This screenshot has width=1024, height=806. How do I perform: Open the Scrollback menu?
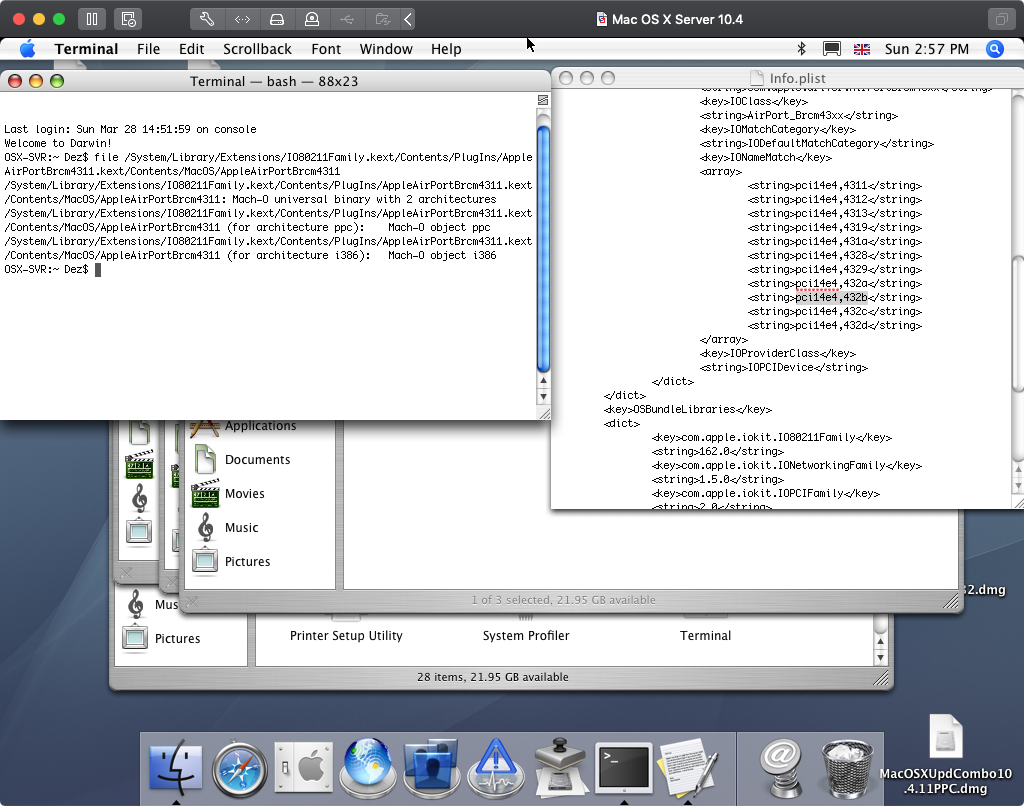(x=257, y=49)
